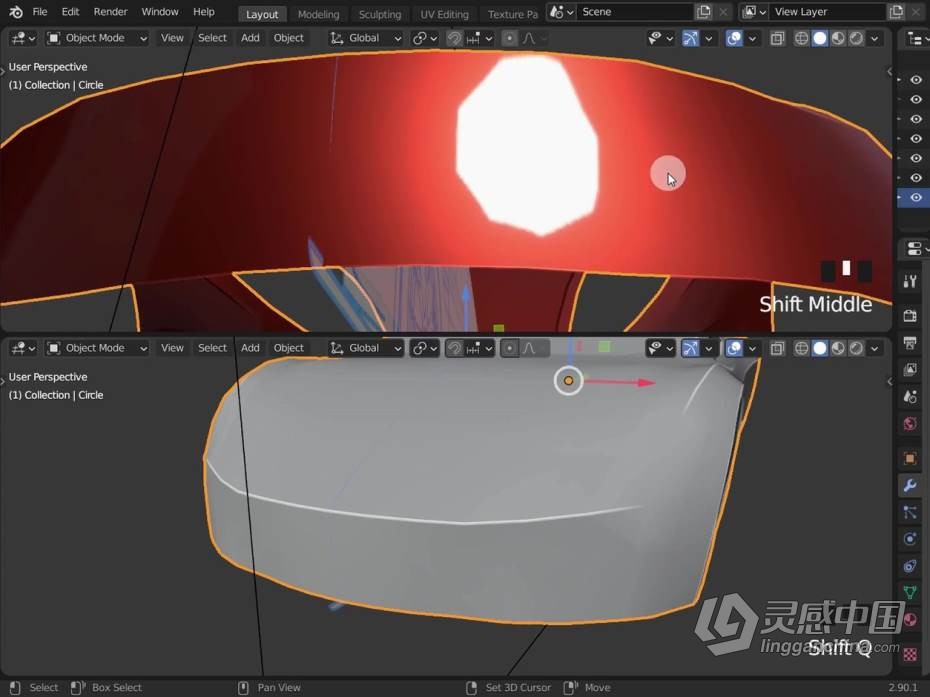Open Object Constraint properties tab
930x697 pixels.
point(910,566)
